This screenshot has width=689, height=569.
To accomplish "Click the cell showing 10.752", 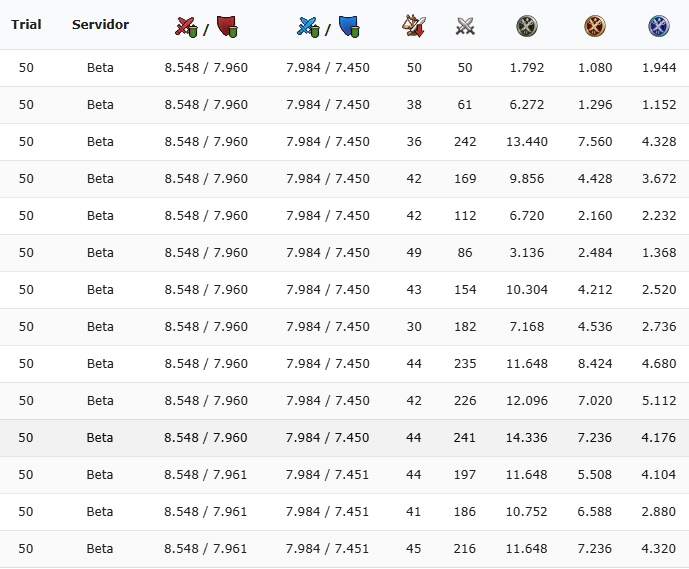I will click(x=526, y=512).
